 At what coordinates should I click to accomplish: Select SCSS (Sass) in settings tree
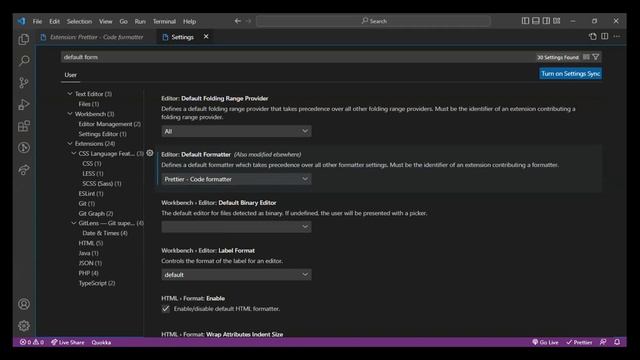[102, 184]
